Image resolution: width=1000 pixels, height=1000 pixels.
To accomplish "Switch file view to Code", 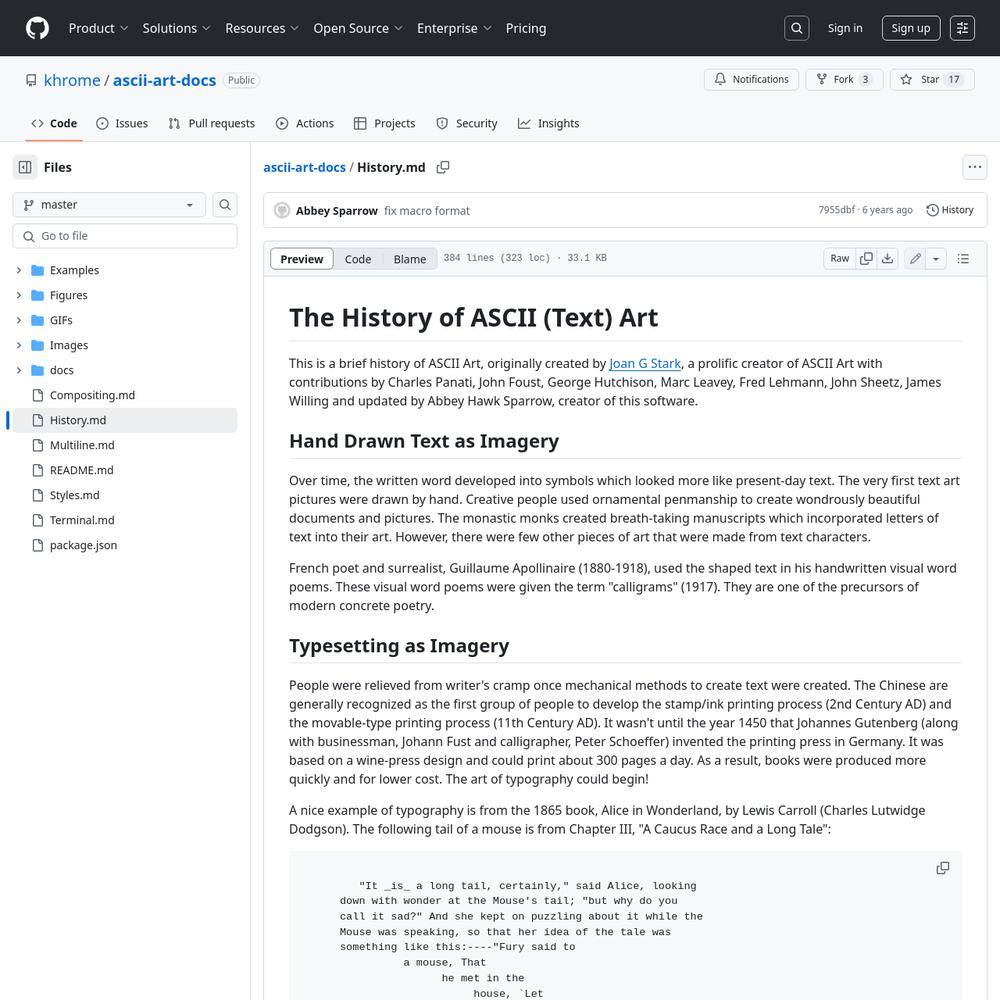I will click(x=358, y=259).
